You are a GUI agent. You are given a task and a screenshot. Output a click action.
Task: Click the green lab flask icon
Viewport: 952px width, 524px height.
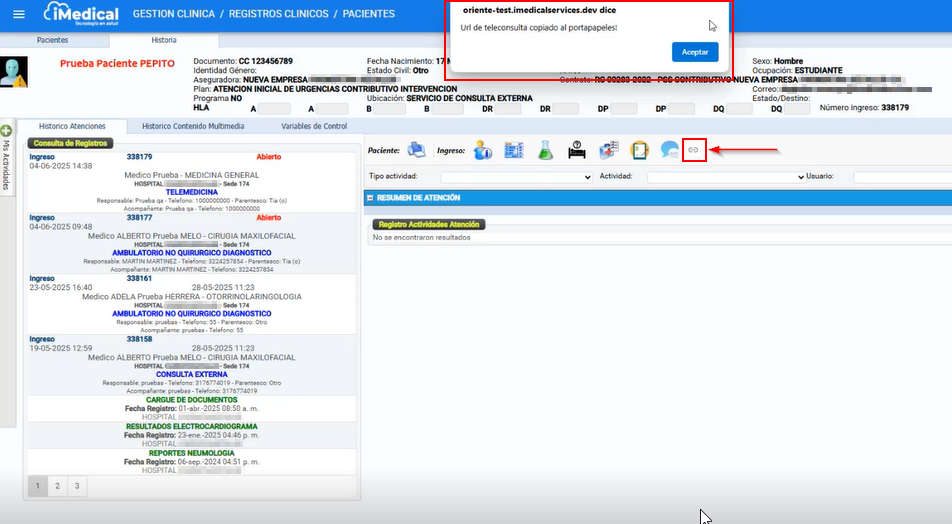click(545, 150)
